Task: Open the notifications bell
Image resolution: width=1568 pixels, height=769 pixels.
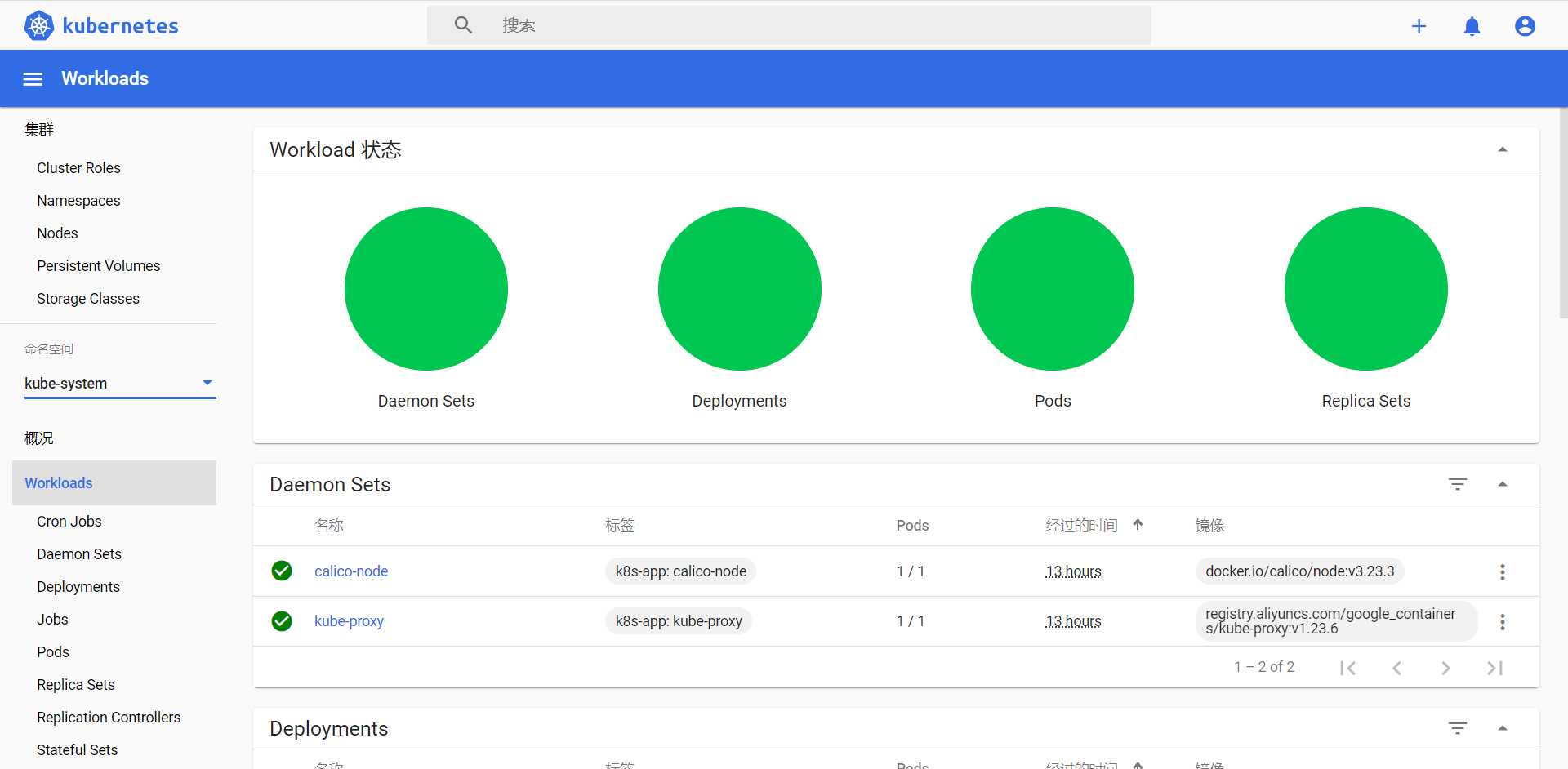Action: click(1472, 26)
